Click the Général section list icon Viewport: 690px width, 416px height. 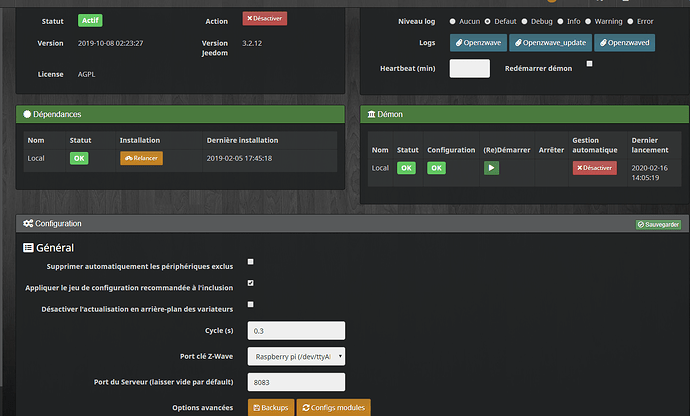click(28, 248)
